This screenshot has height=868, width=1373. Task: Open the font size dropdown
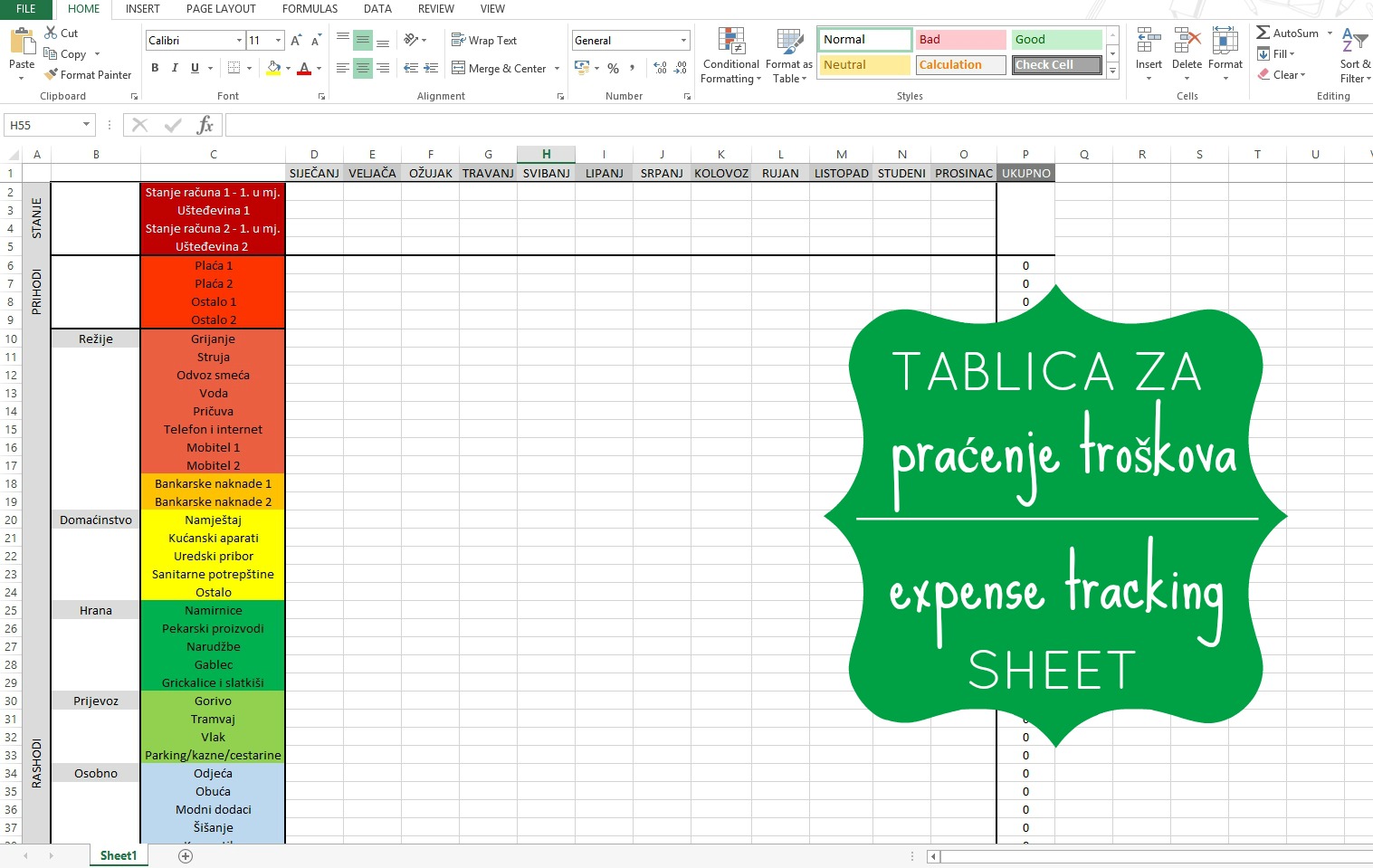tap(278, 40)
